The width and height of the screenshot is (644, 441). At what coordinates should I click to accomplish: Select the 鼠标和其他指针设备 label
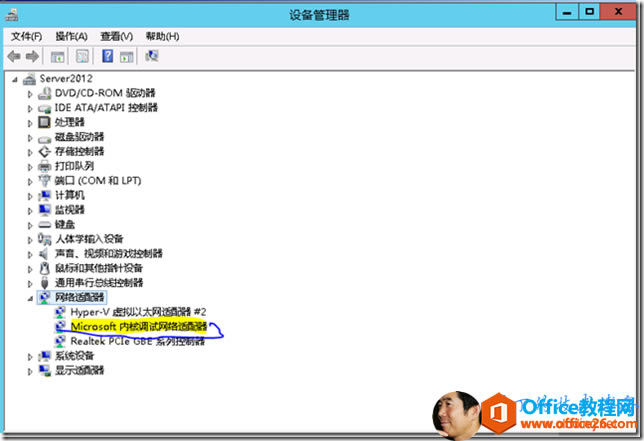tap(99, 268)
